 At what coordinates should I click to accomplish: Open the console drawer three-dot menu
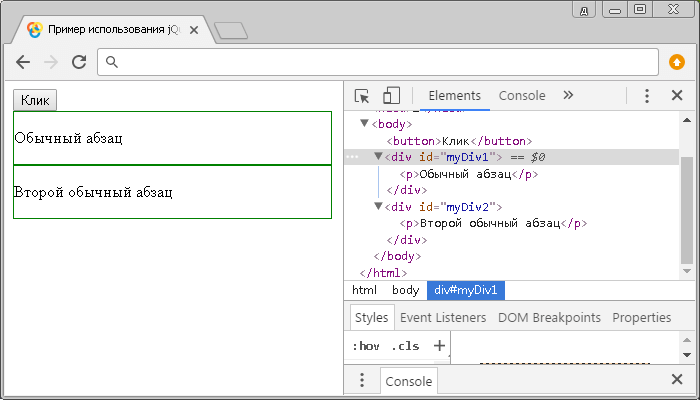362,380
